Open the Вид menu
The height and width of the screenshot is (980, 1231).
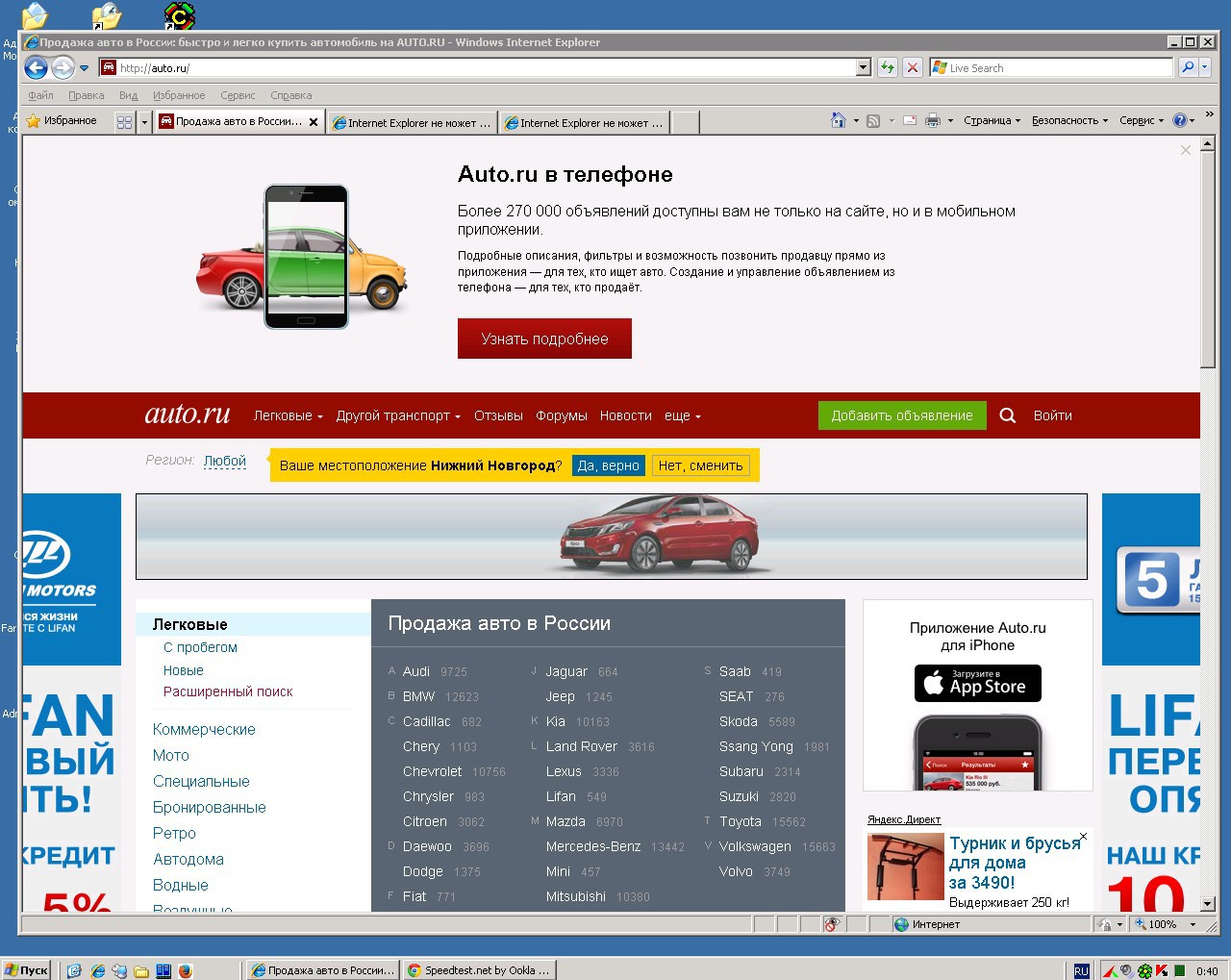pos(129,95)
